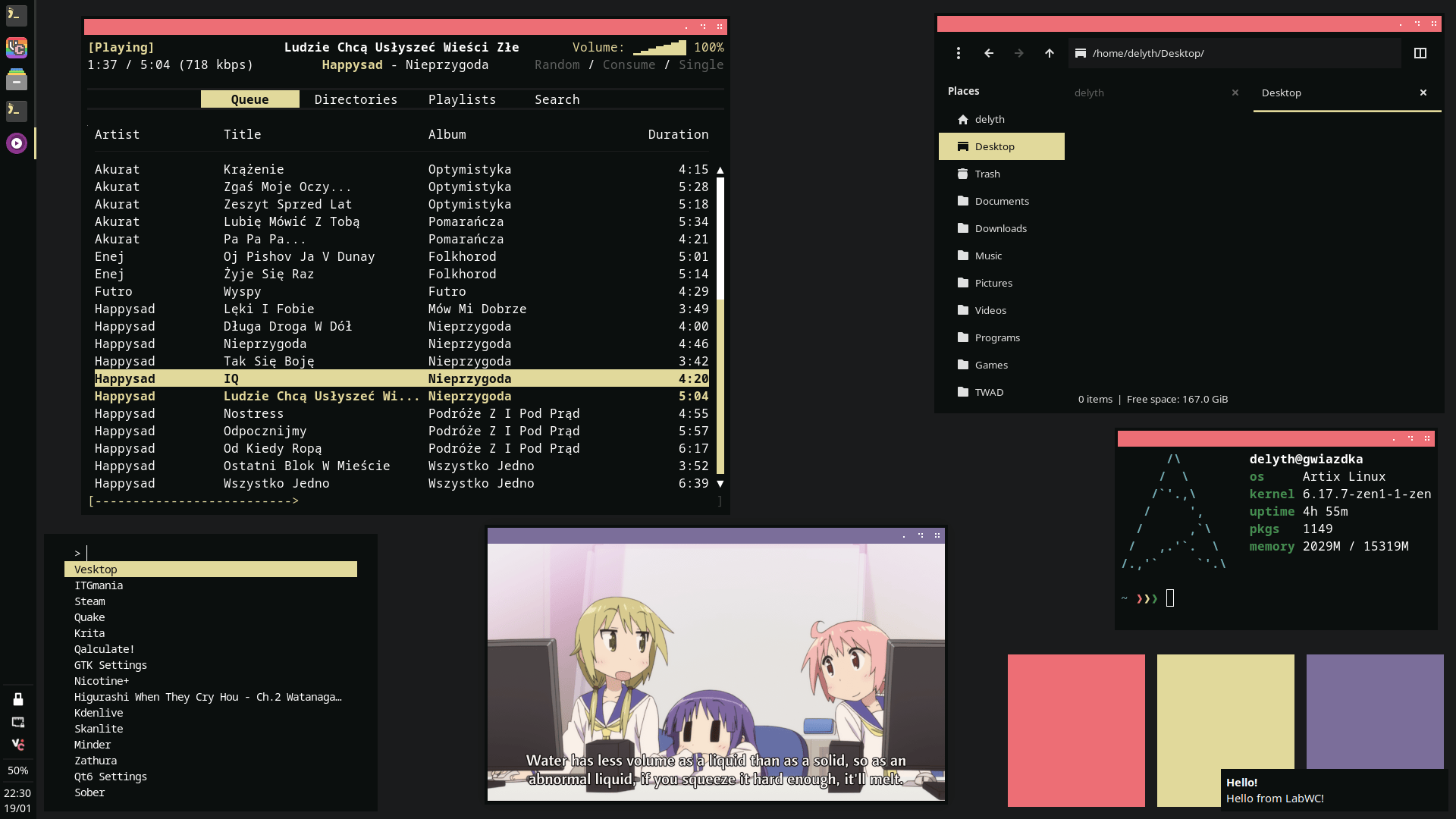Click the lock icon in the tray
This screenshot has width=1456, height=819.
point(18,699)
